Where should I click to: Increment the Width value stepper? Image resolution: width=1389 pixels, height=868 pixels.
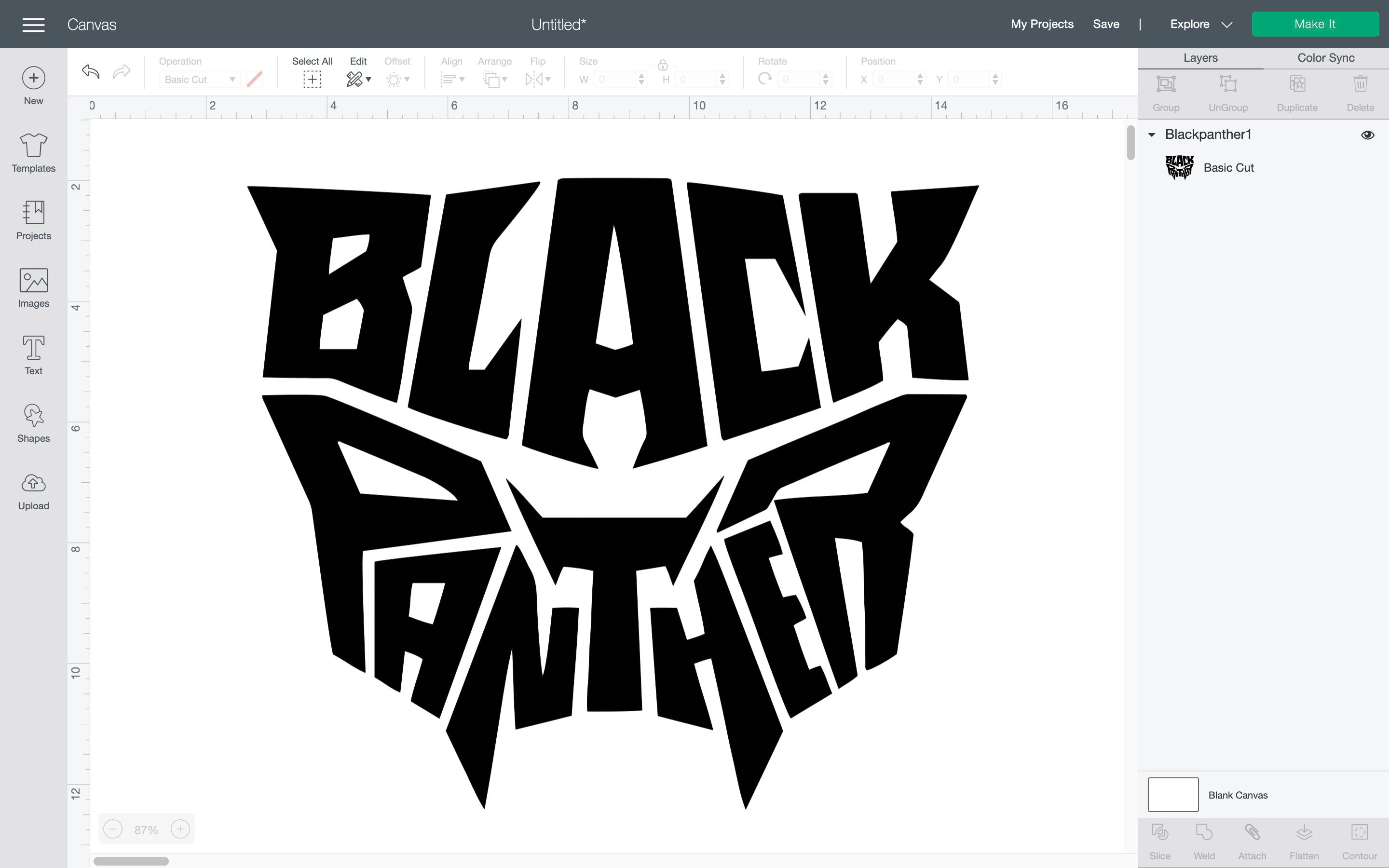tap(642, 75)
